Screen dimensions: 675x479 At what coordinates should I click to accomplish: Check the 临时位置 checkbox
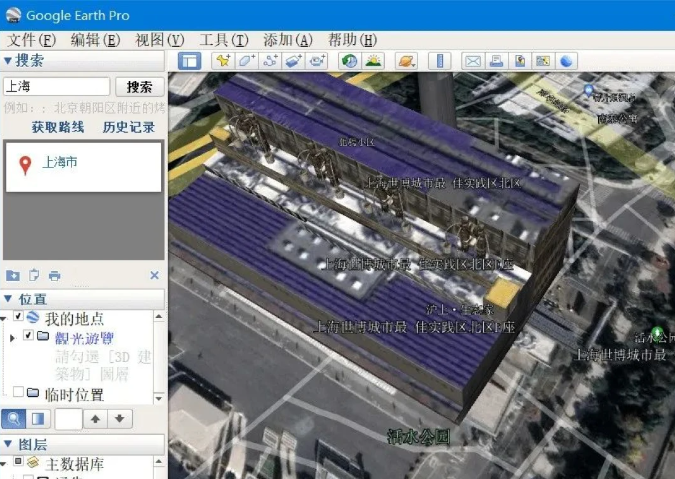point(18,392)
